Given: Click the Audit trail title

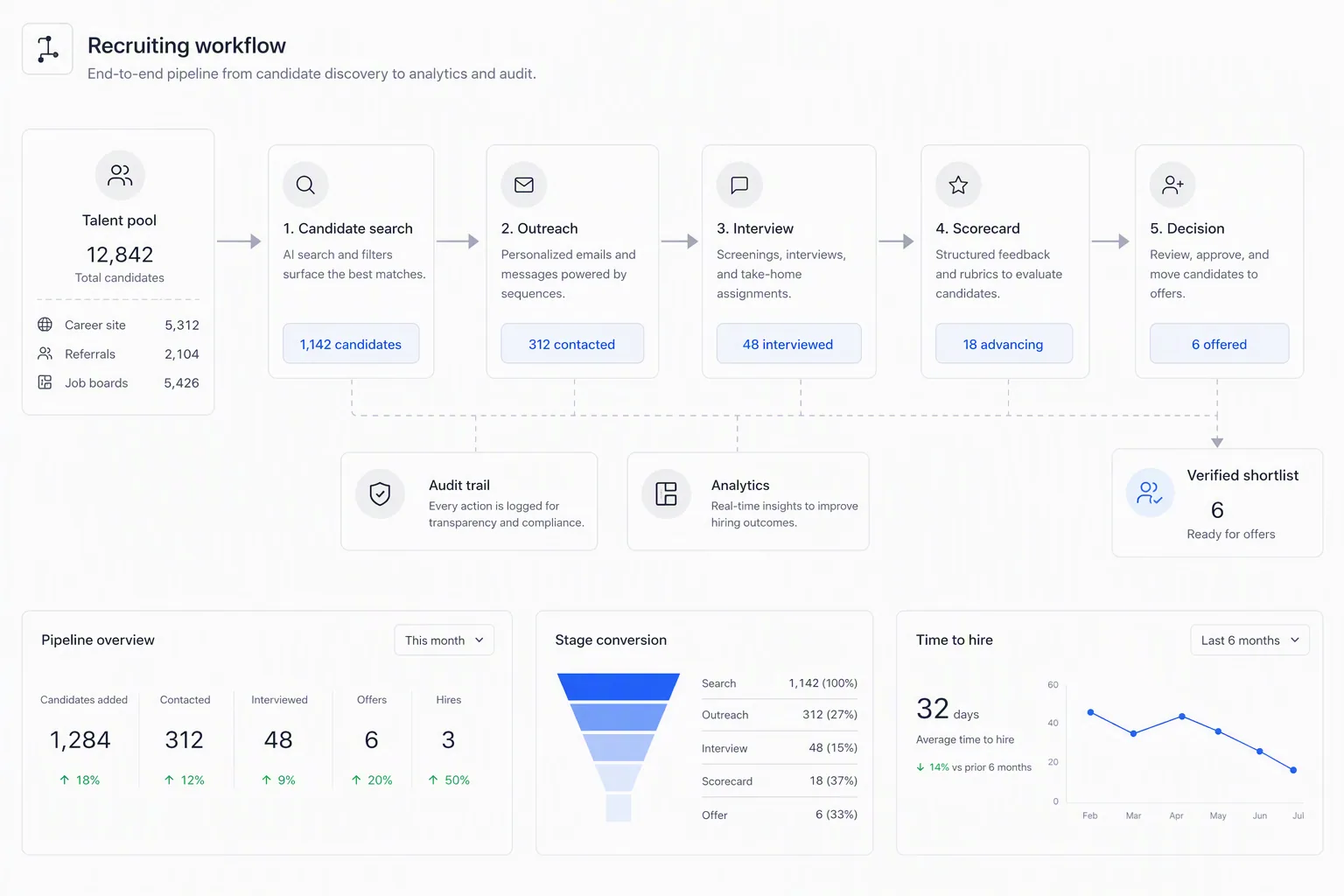Looking at the screenshot, I should click(x=459, y=485).
